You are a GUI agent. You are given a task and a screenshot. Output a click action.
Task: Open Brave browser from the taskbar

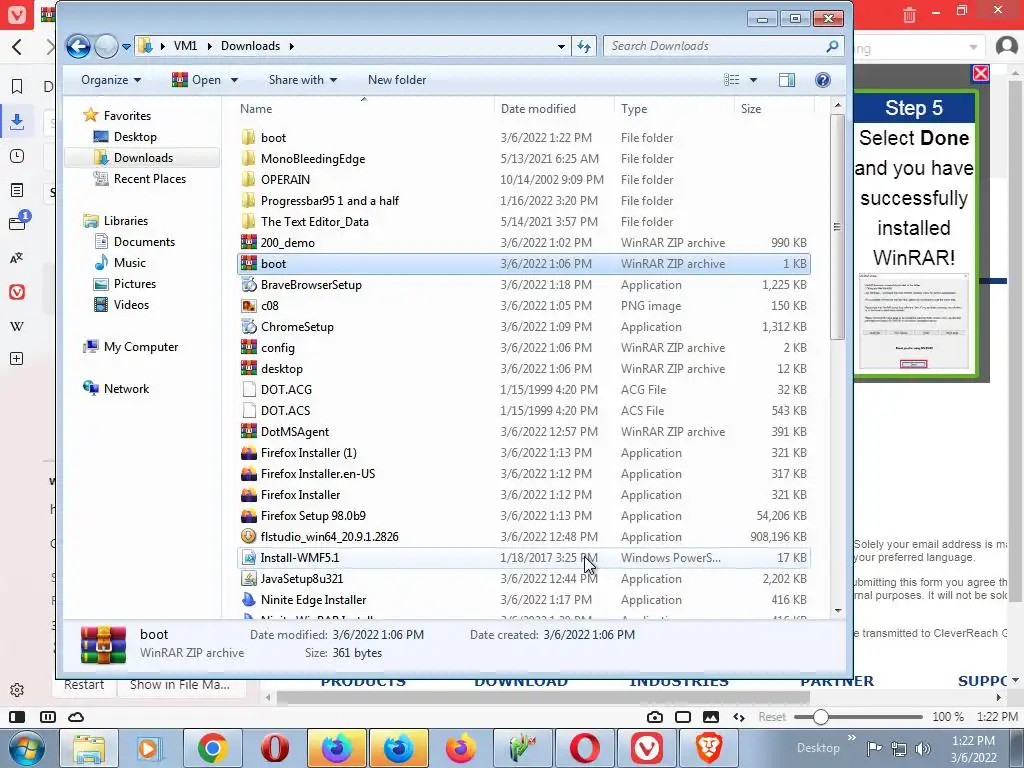pos(709,748)
